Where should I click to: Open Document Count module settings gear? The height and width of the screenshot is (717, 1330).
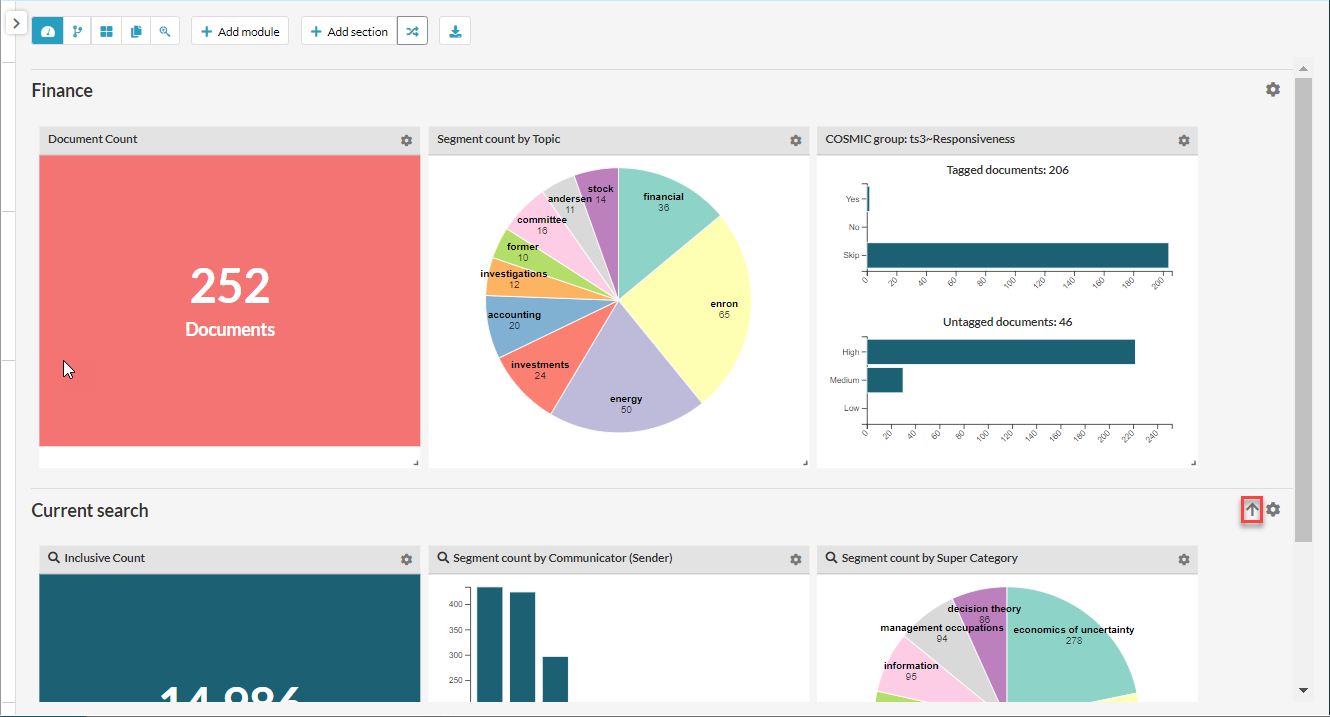coord(407,141)
